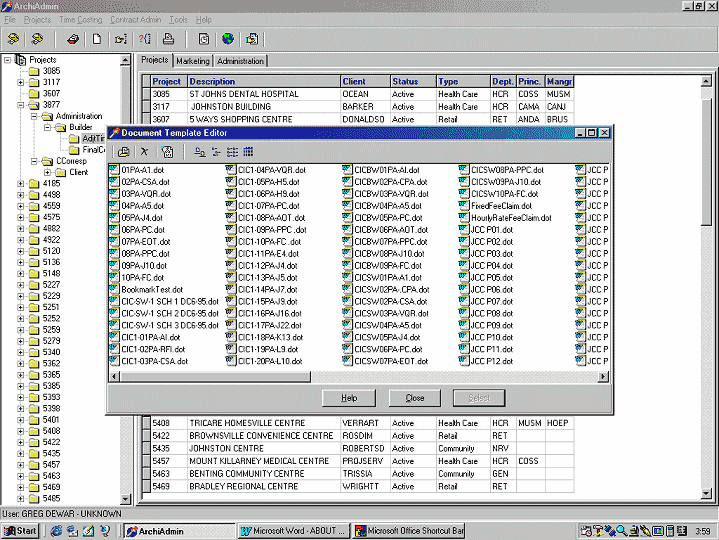Expand project 3117 in the tree

tap(21, 83)
